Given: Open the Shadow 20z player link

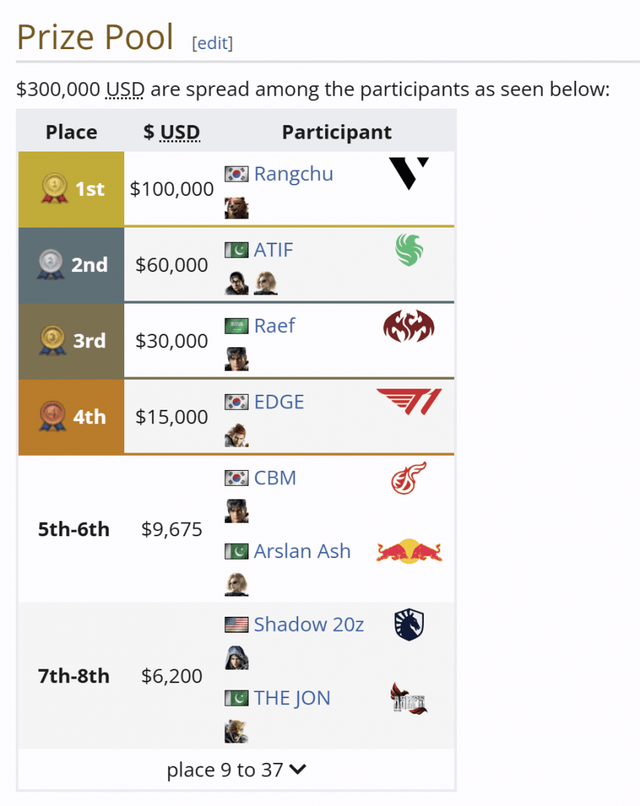Looking at the screenshot, I should tap(308, 625).
